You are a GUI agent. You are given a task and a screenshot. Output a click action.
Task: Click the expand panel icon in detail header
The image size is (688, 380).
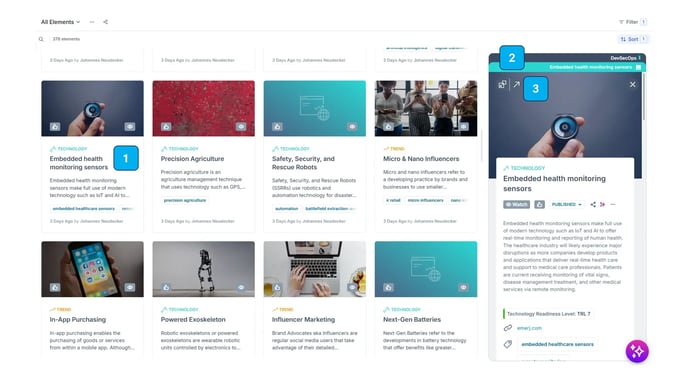(x=502, y=84)
